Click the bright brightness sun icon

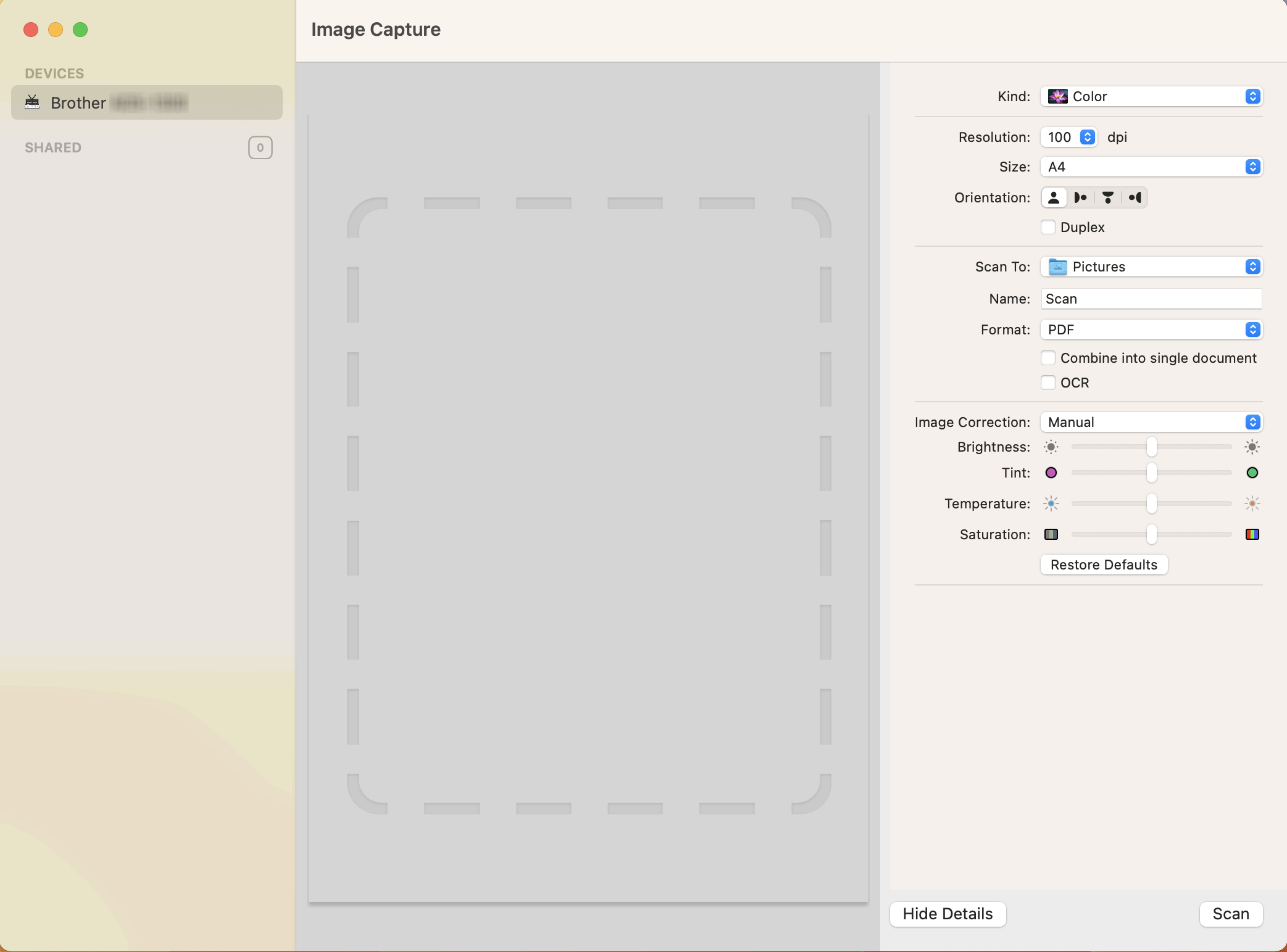pyautogui.click(x=1252, y=447)
